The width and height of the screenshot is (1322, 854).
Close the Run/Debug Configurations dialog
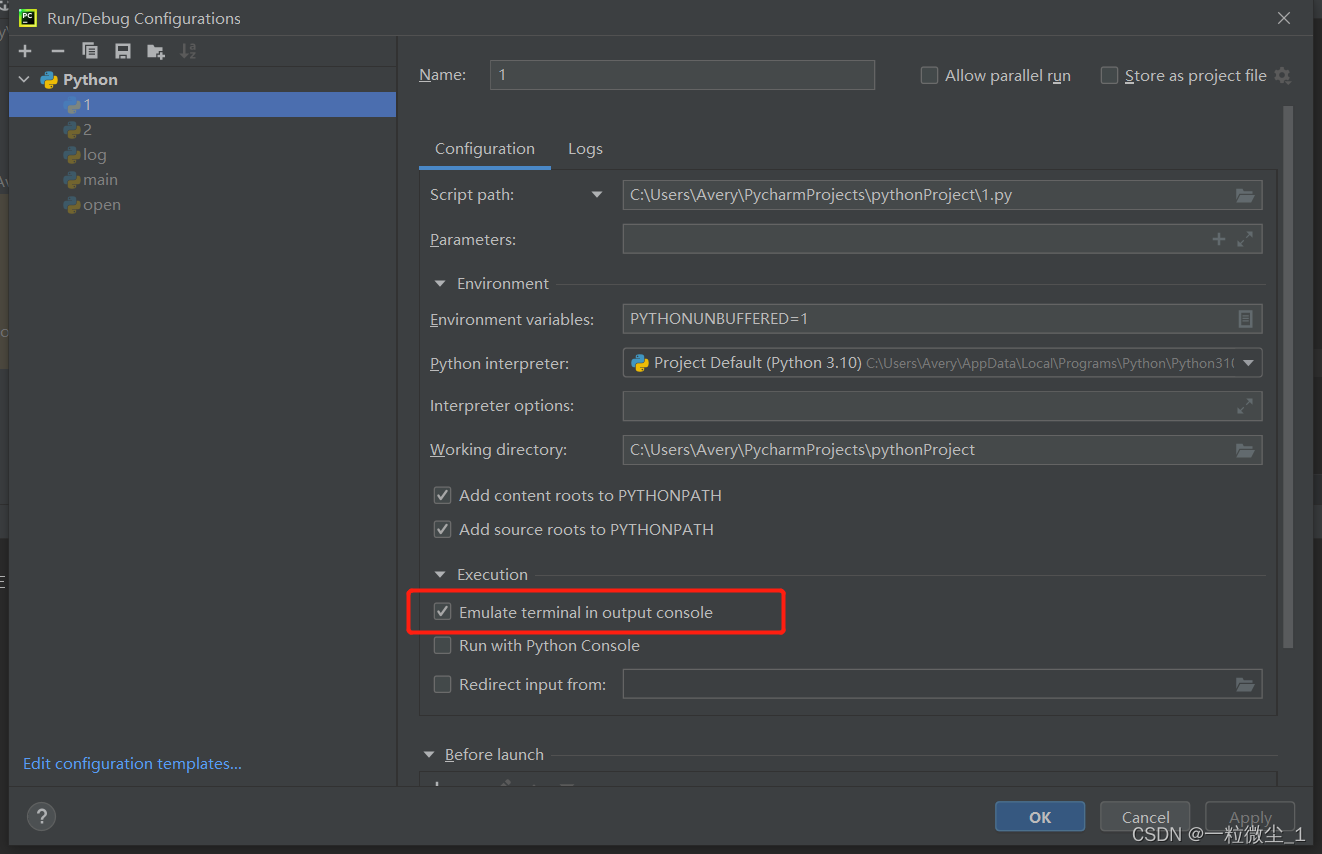(1284, 18)
